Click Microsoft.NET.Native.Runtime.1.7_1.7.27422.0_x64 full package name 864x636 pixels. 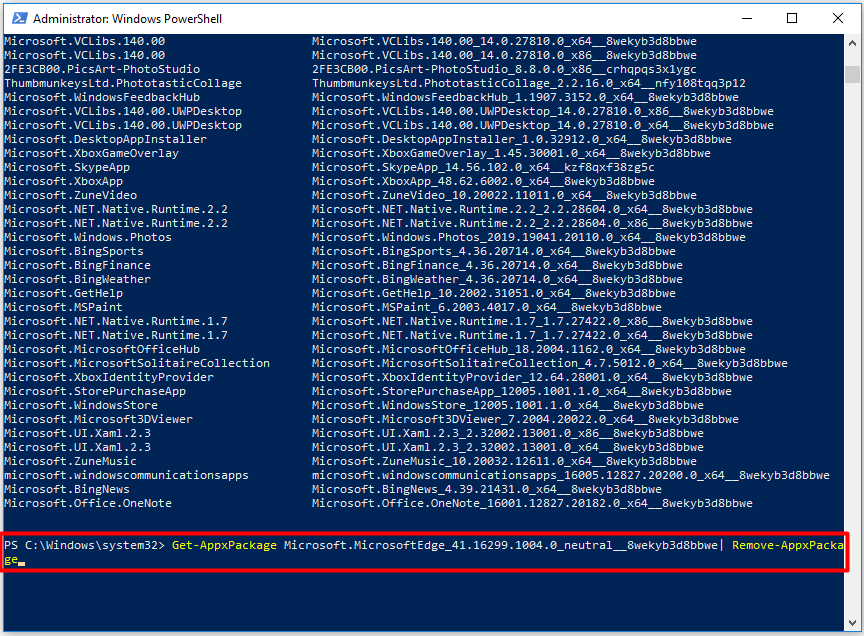tap(532, 335)
